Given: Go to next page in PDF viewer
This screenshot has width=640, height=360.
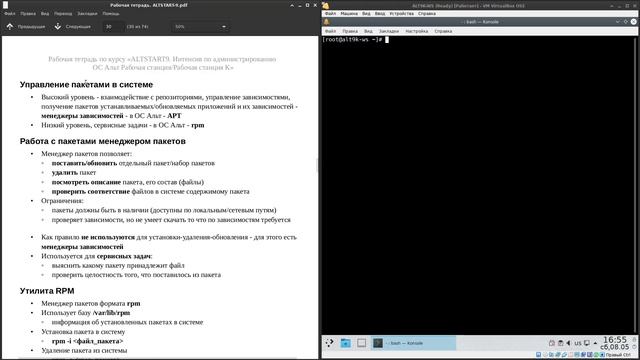Looking at the screenshot, I should [73, 27].
